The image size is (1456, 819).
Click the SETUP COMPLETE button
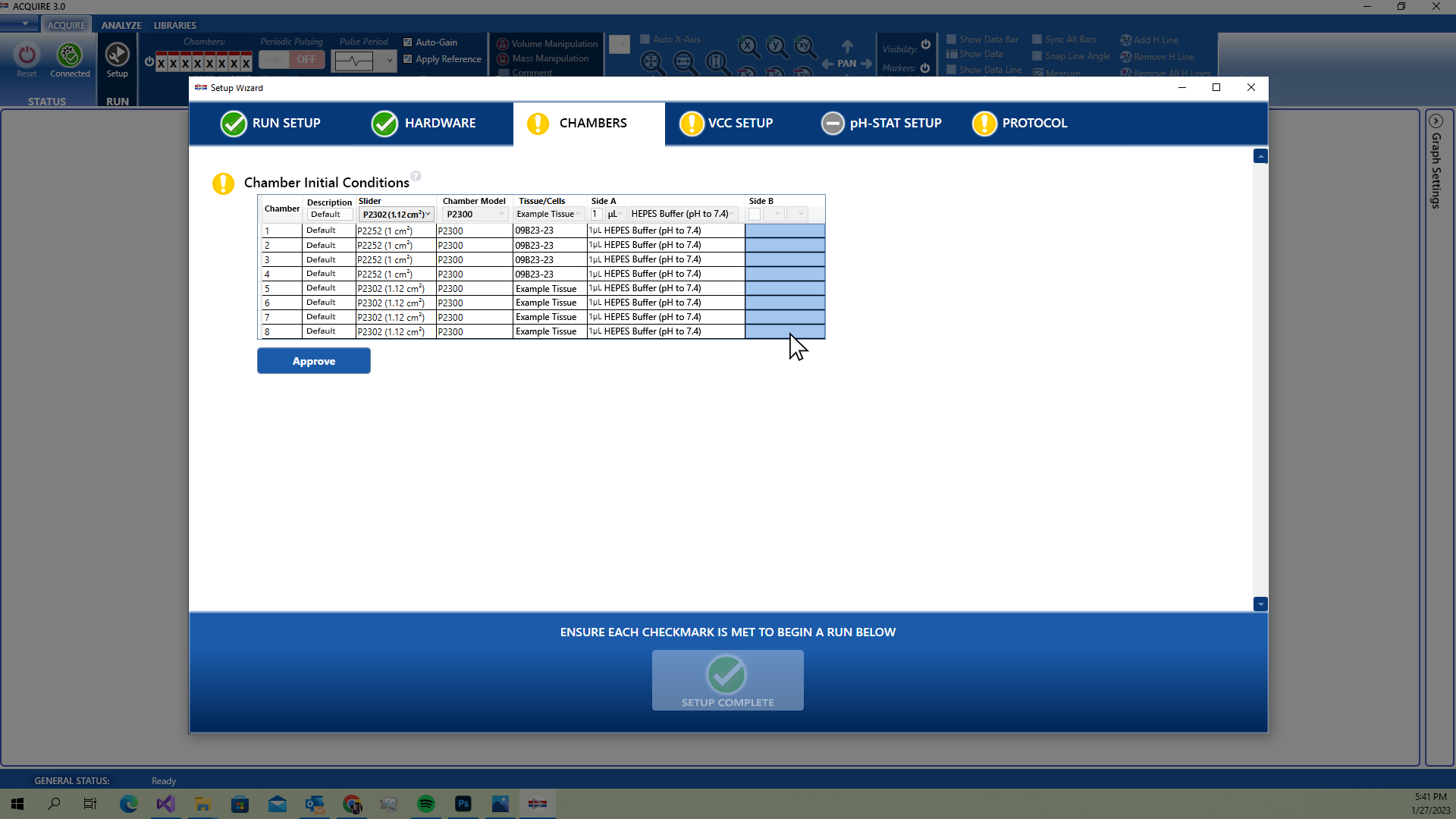click(x=727, y=680)
